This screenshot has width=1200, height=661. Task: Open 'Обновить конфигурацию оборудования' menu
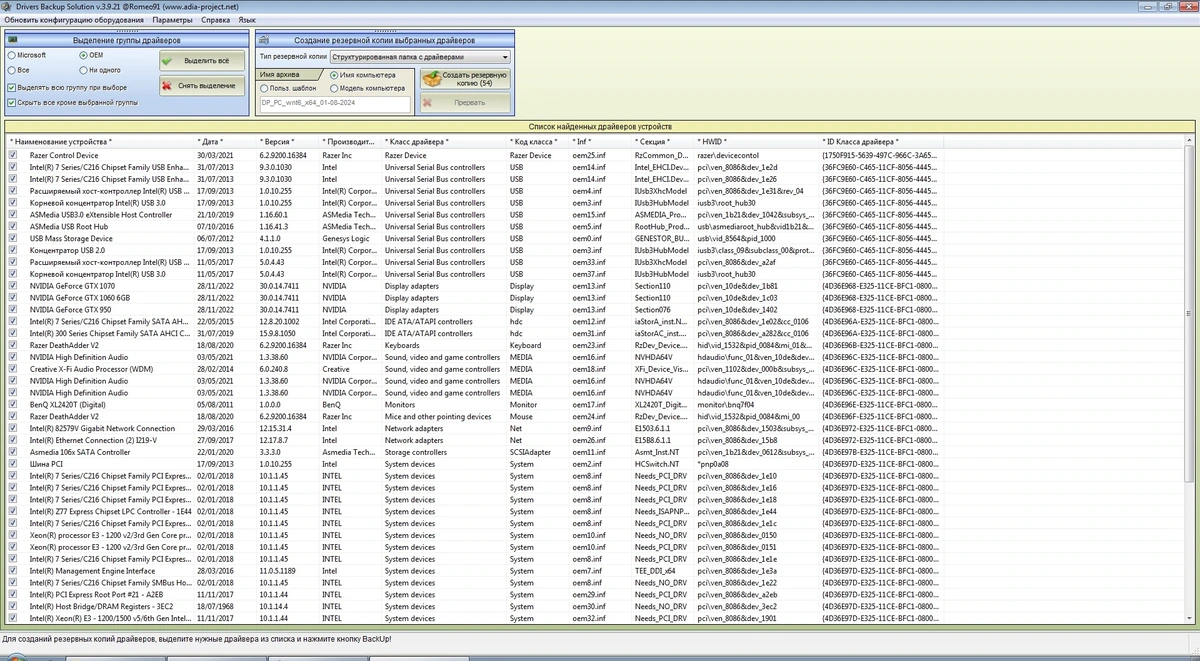point(72,20)
